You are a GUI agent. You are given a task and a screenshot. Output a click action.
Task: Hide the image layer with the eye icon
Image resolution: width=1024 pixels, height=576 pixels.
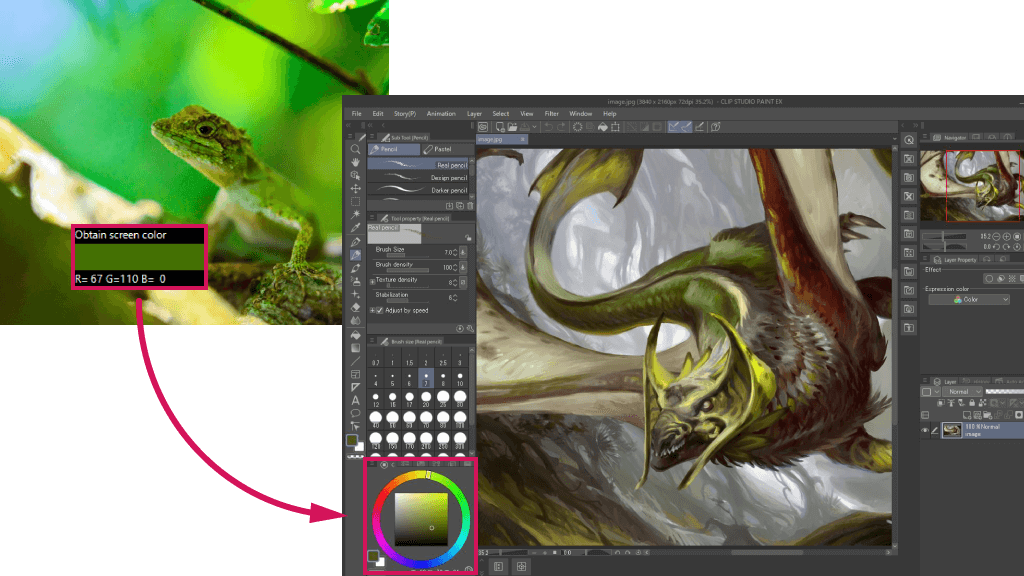click(x=924, y=430)
